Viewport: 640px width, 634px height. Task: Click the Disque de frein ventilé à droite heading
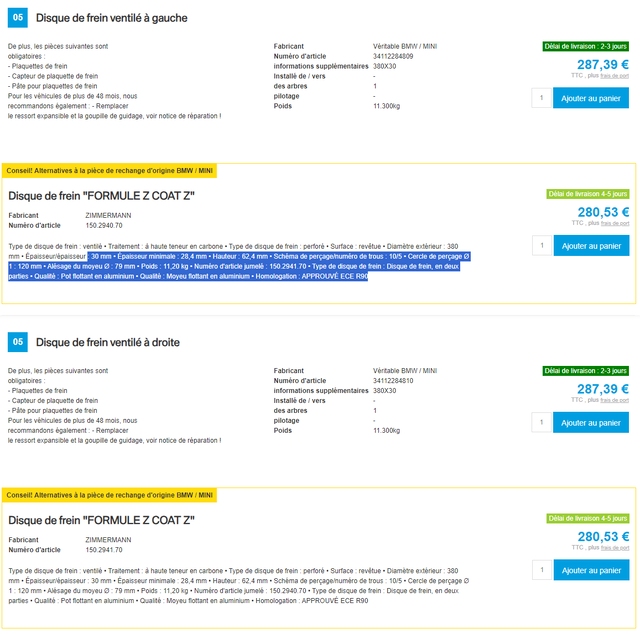(x=108, y=342)
